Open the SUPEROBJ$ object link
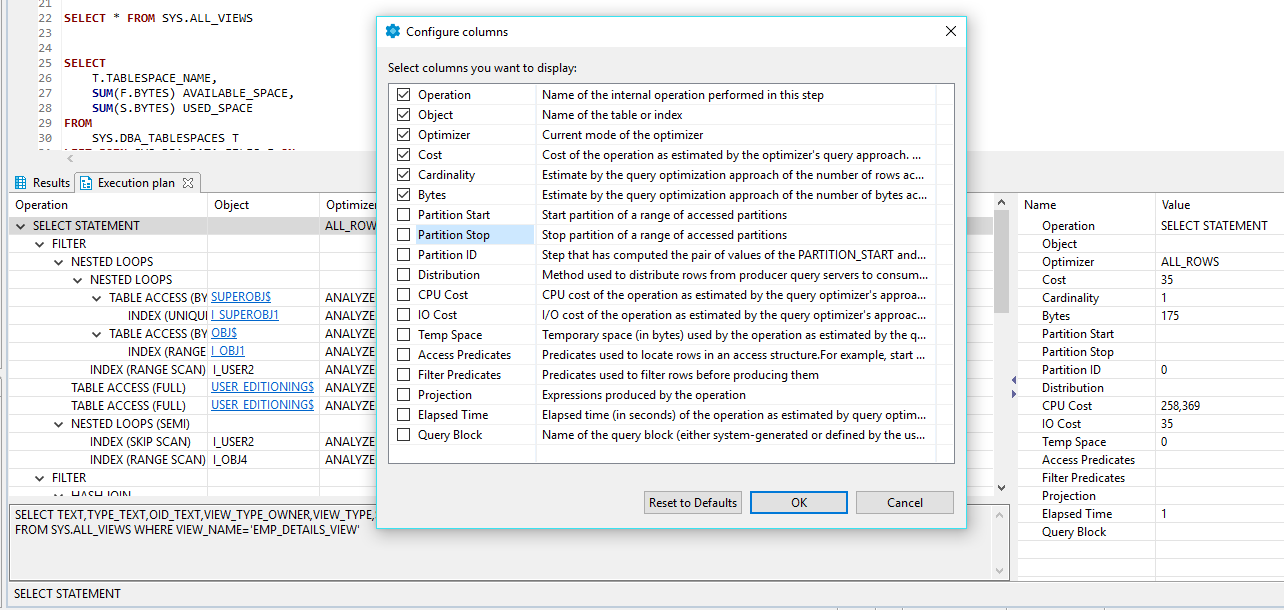The height and width of the screenshot is (610, 1284). (x=240, y=297)
